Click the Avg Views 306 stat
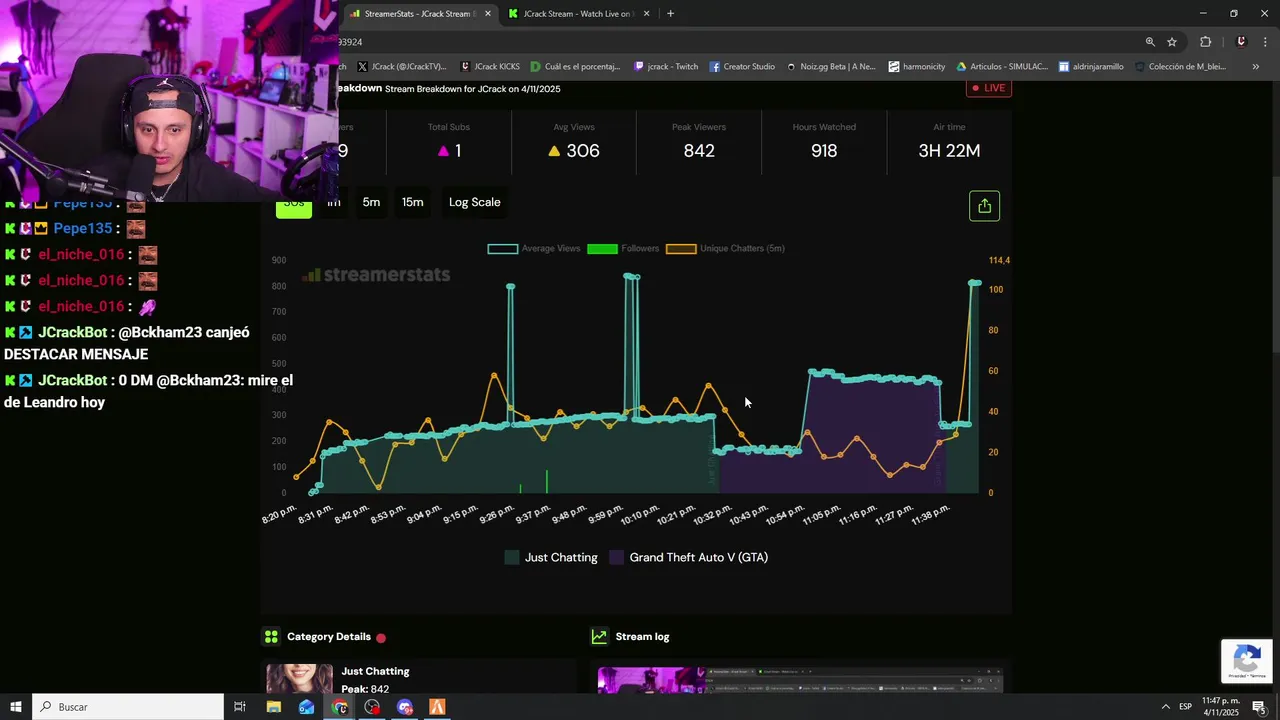The height and width of the screenshot is (720, 1280). (x=574, y=141)
